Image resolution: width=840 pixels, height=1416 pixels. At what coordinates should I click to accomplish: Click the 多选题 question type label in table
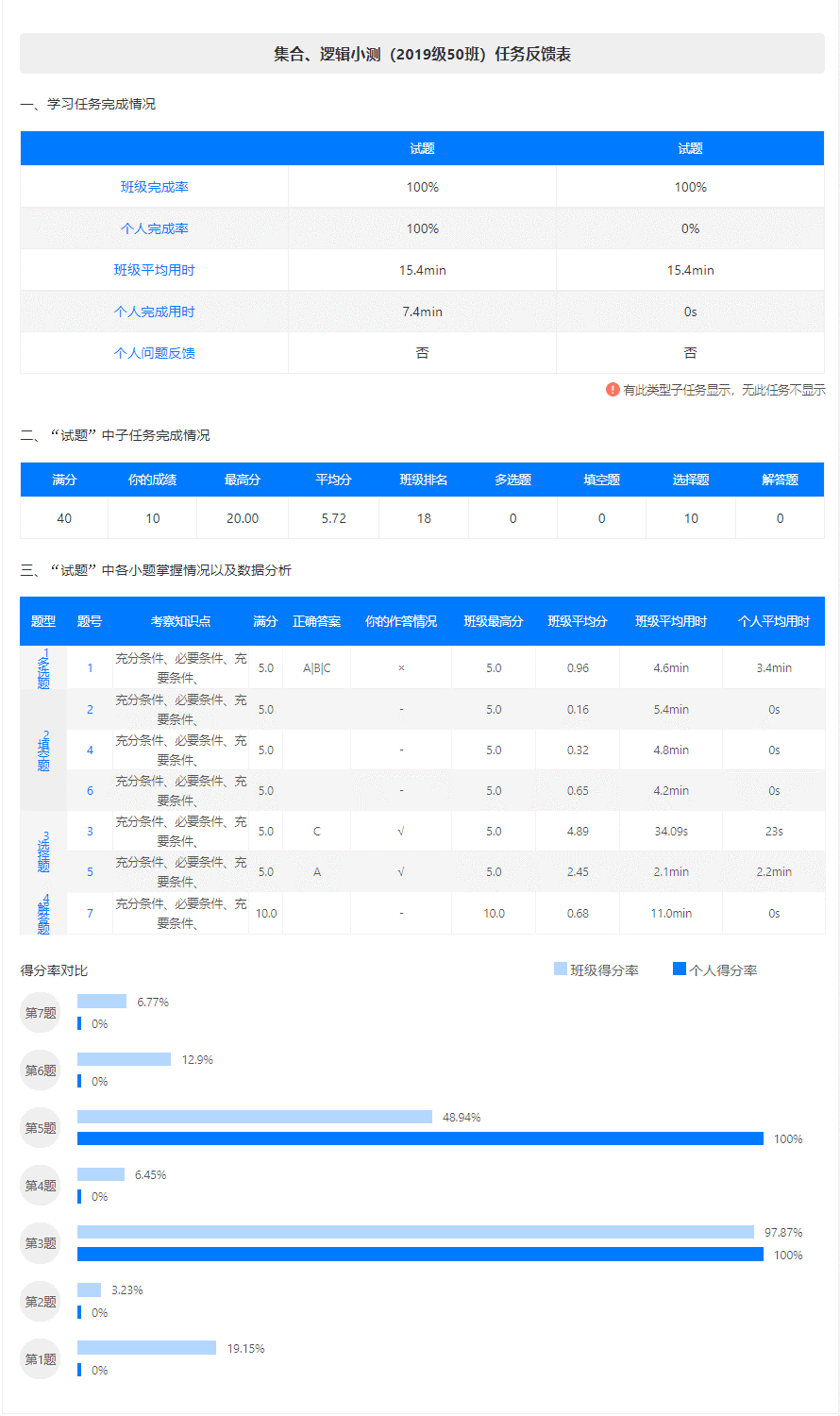click(x=43, y=668)
